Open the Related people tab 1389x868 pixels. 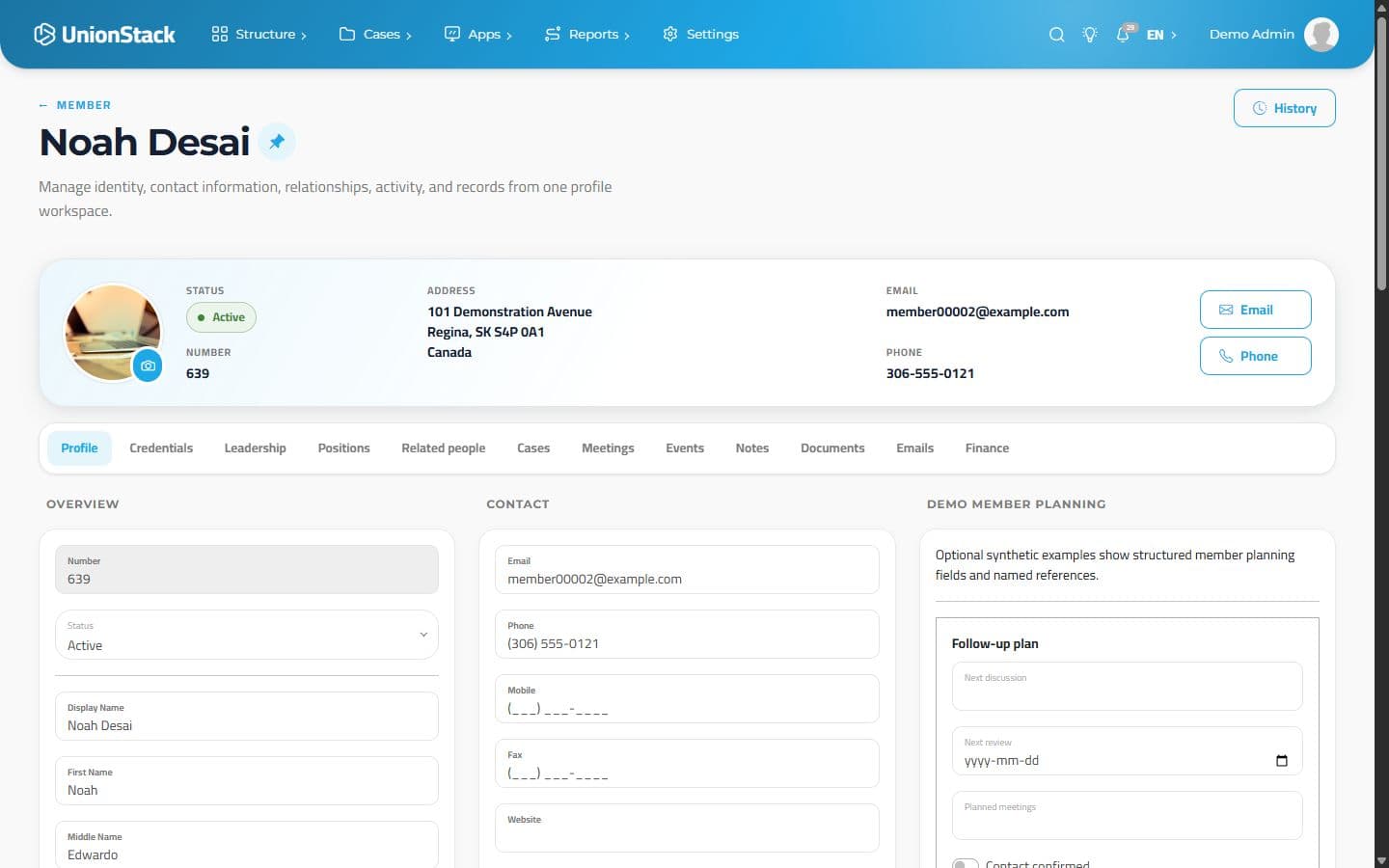point(444,448)
